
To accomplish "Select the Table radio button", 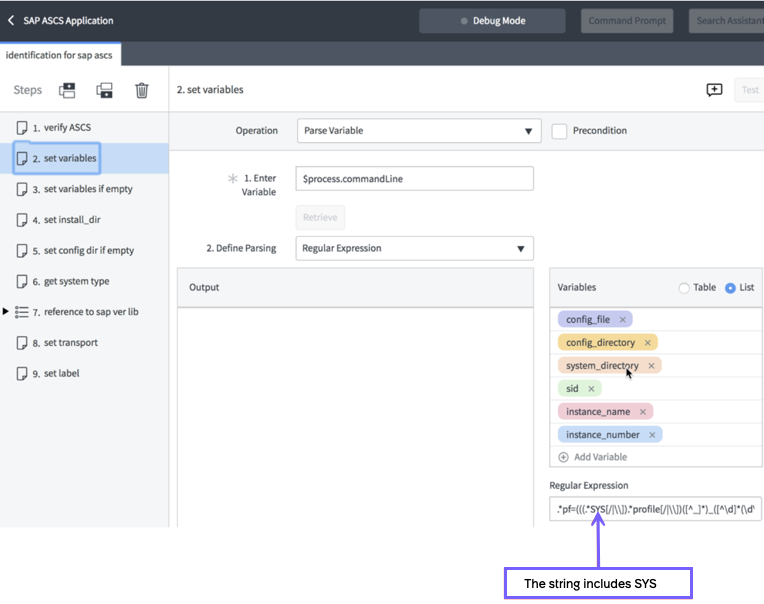I will 684,288.
